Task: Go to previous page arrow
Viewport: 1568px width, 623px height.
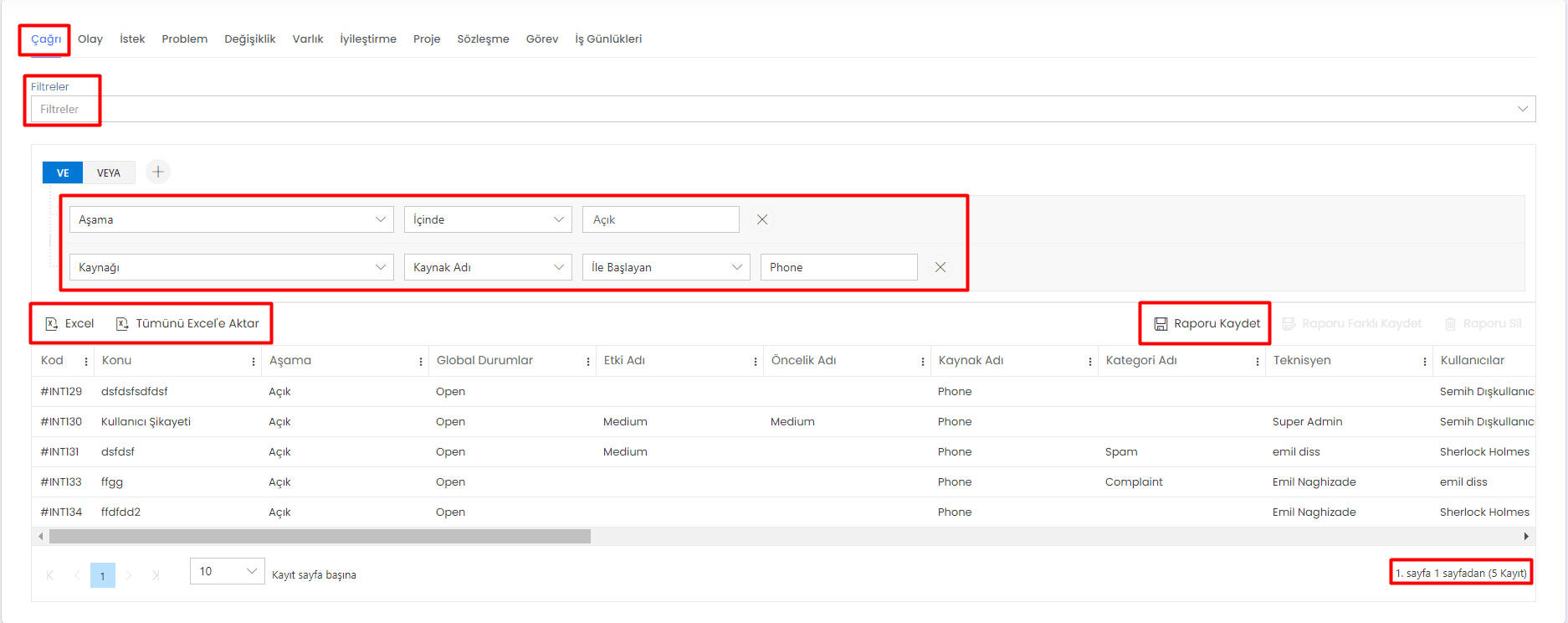Action: 77,575
